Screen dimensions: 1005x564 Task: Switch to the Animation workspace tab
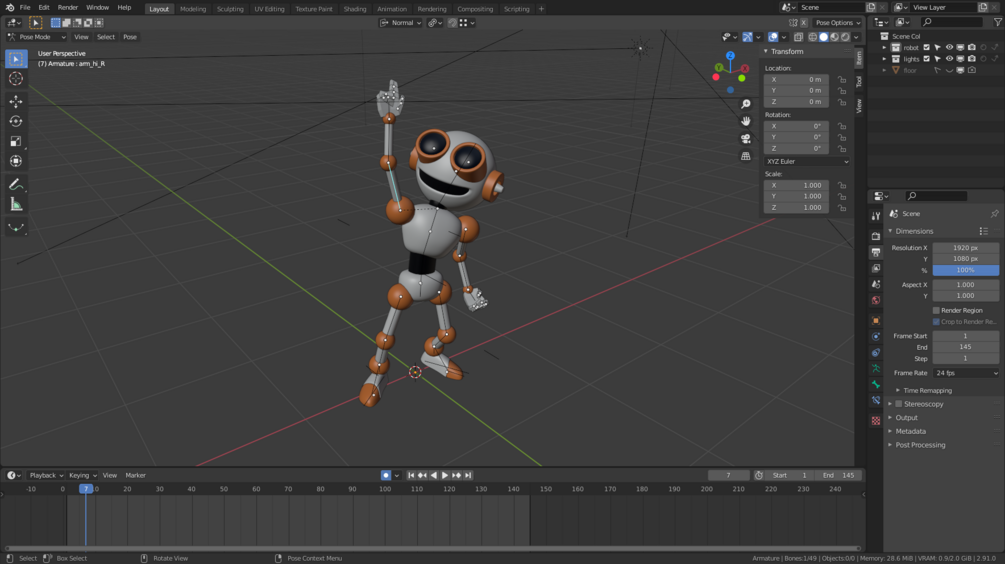(392, 9)
